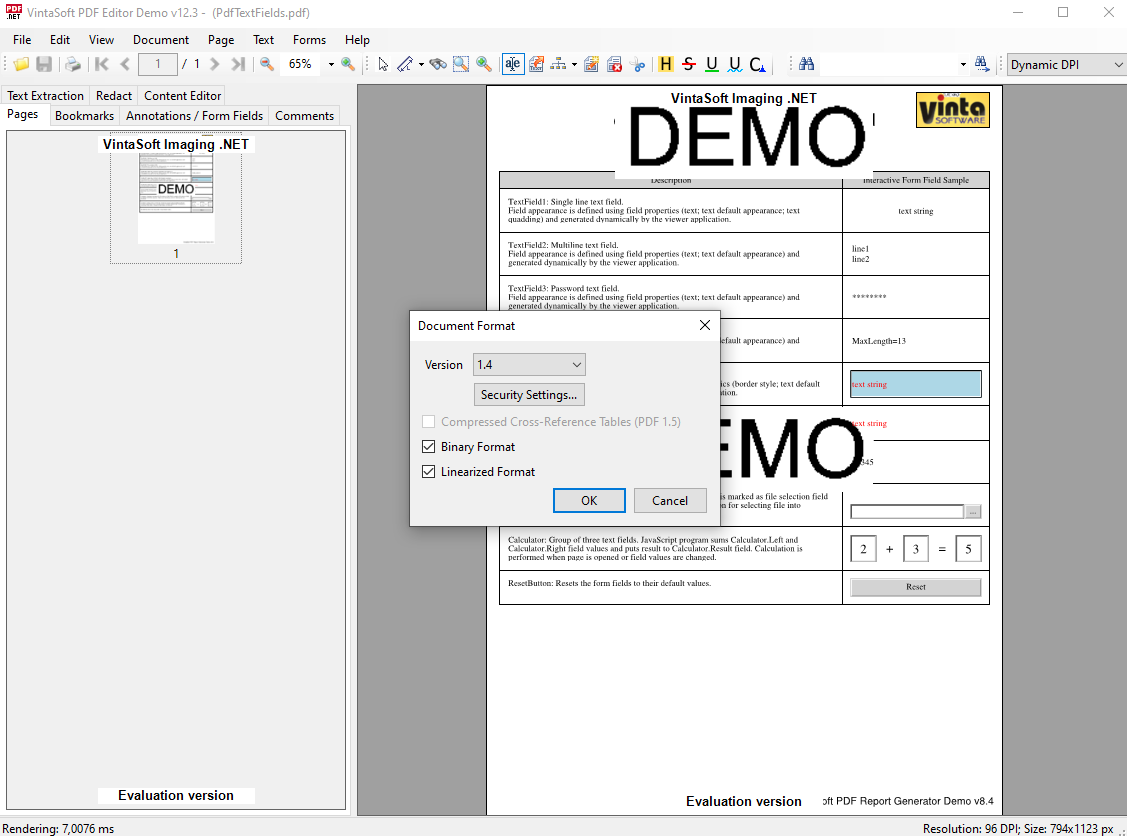Screen dimensions: 1127x836
Task: Select page 1 thumbnail in Pages panel
Action: click(x=176, y=198)
